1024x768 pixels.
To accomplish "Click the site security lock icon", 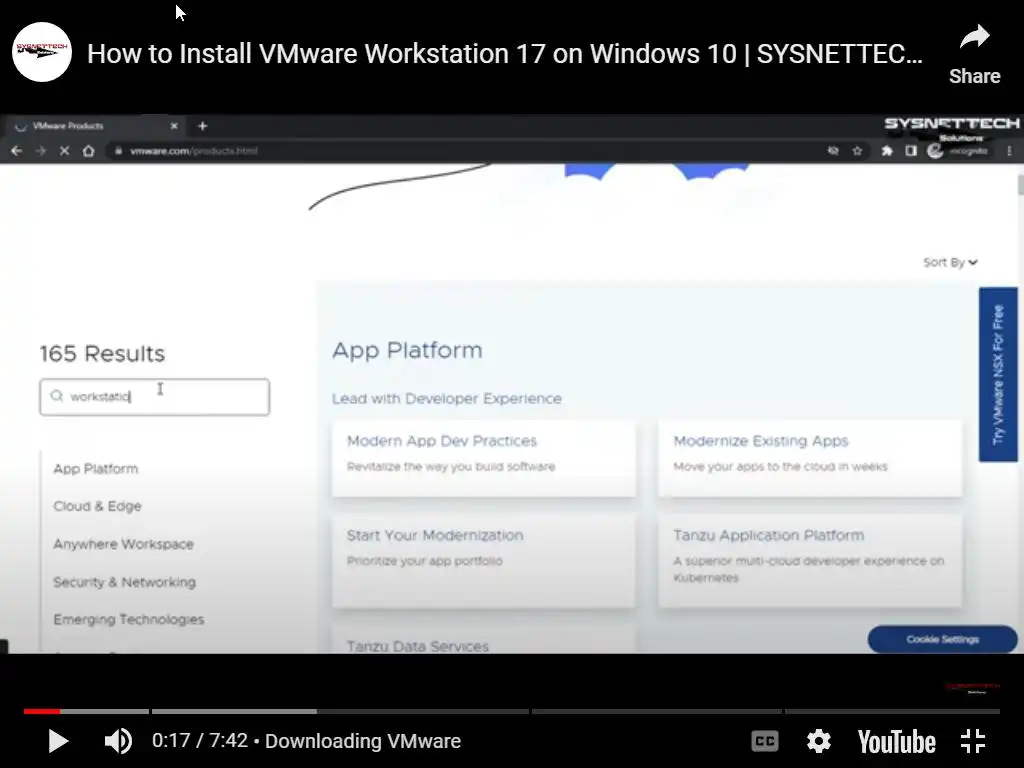I will point(118,151).
